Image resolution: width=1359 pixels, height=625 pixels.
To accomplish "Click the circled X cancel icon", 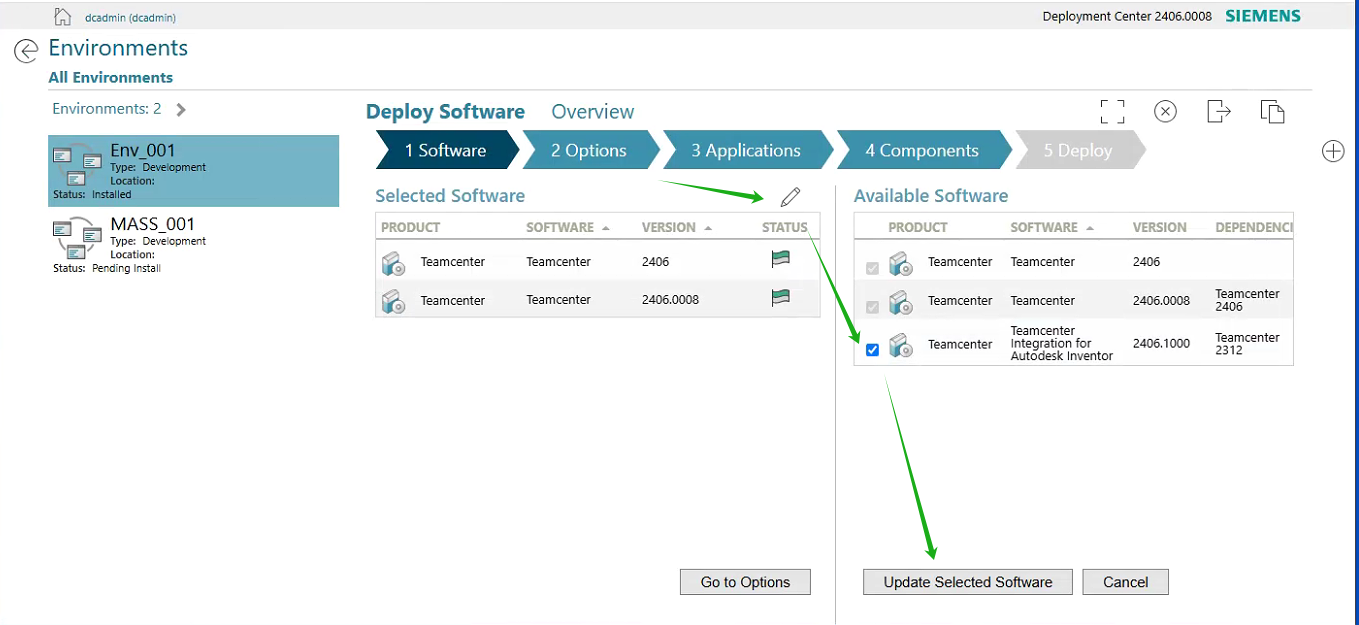I will [x=1165, y=111].
